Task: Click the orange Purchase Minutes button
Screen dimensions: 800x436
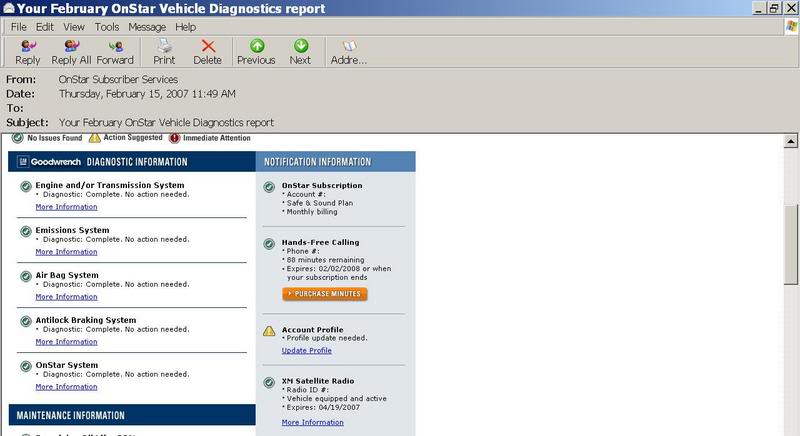Action: click(x=324, y=294)
